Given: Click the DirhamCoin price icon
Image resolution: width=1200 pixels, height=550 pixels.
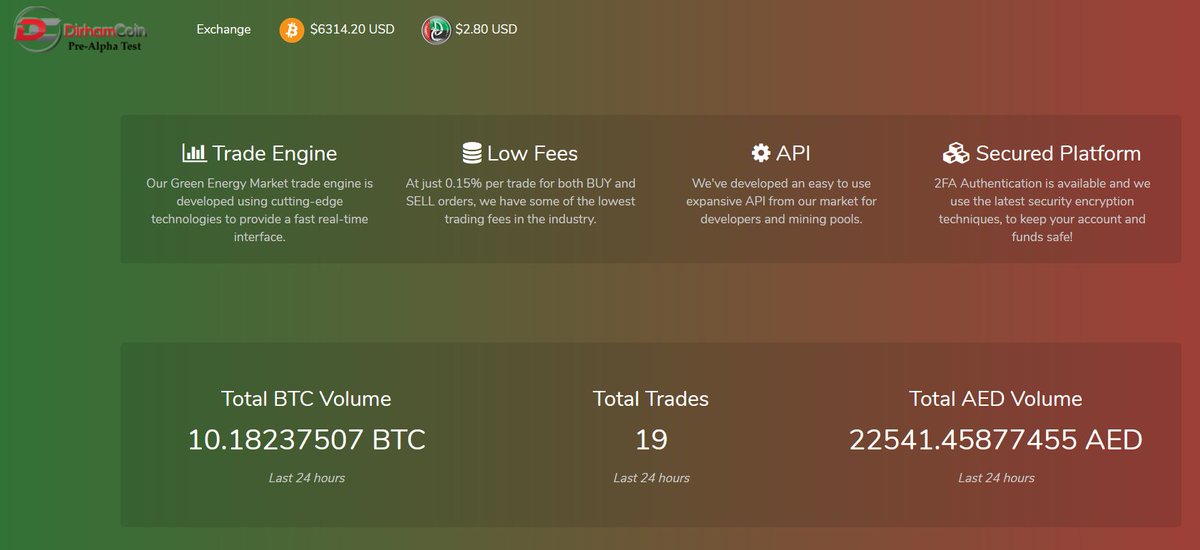Looking at the screenshot, I should click(435, 30).
